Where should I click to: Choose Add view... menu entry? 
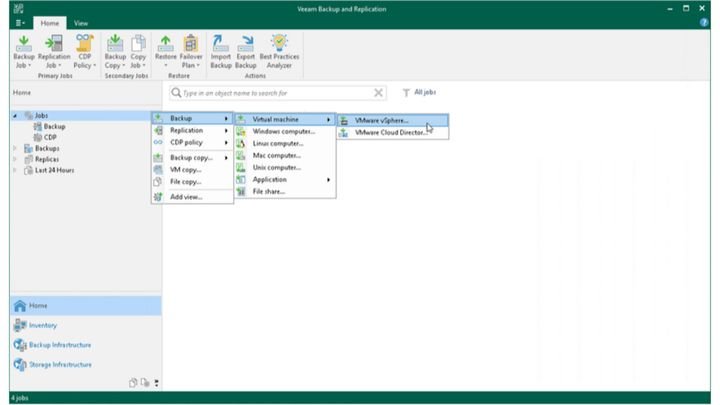click(x=192, y=197)
